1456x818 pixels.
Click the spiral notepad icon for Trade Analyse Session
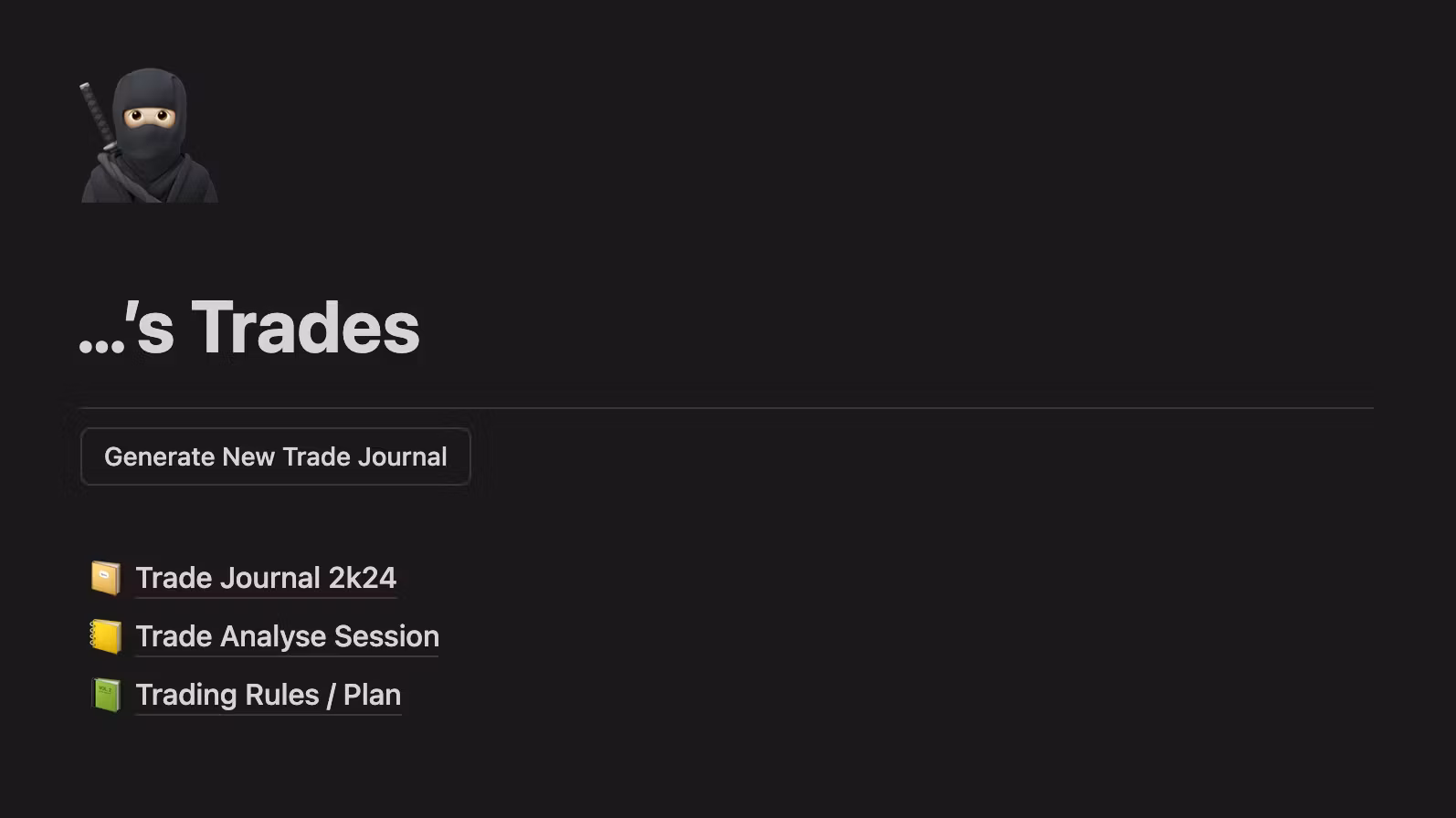coord(106,636)
